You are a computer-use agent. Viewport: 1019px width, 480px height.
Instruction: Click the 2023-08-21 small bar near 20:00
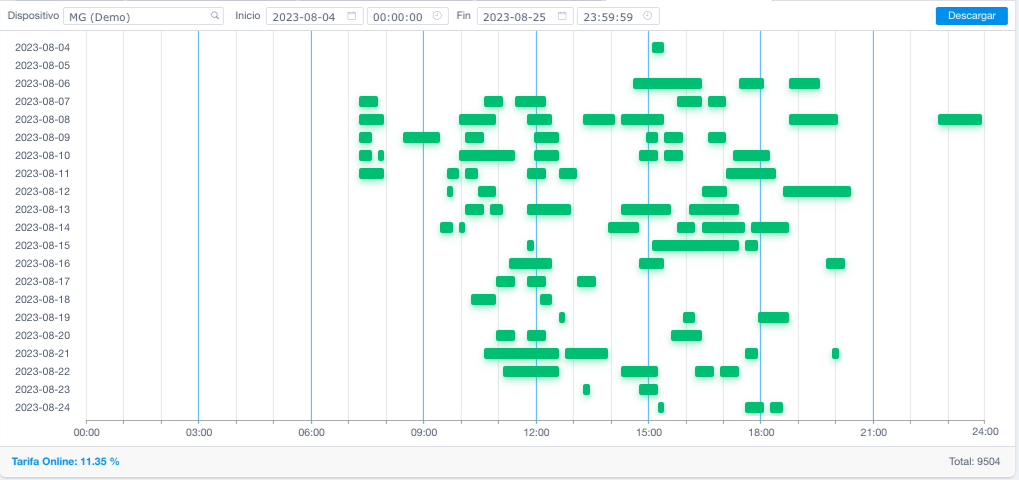point(835,353)
